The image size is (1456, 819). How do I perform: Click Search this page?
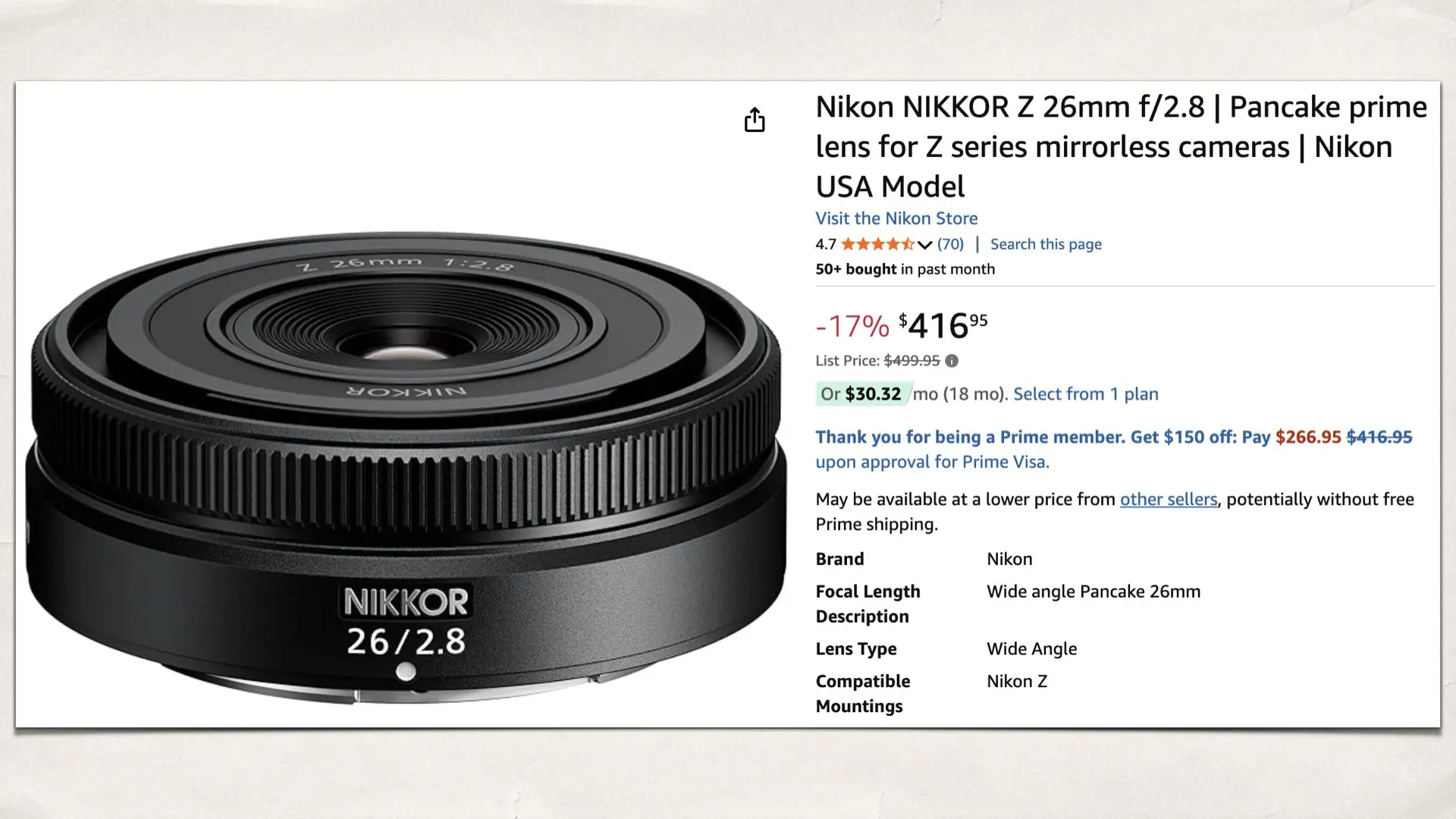tap(1046, 244)
